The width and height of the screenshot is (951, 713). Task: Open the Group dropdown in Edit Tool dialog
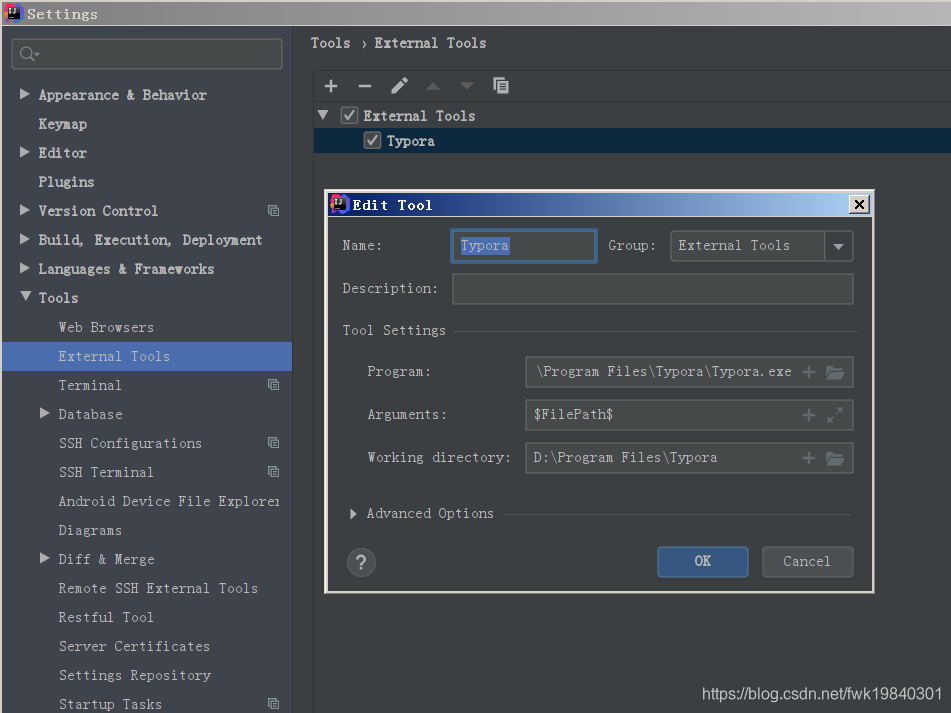[x=838, y=245]
